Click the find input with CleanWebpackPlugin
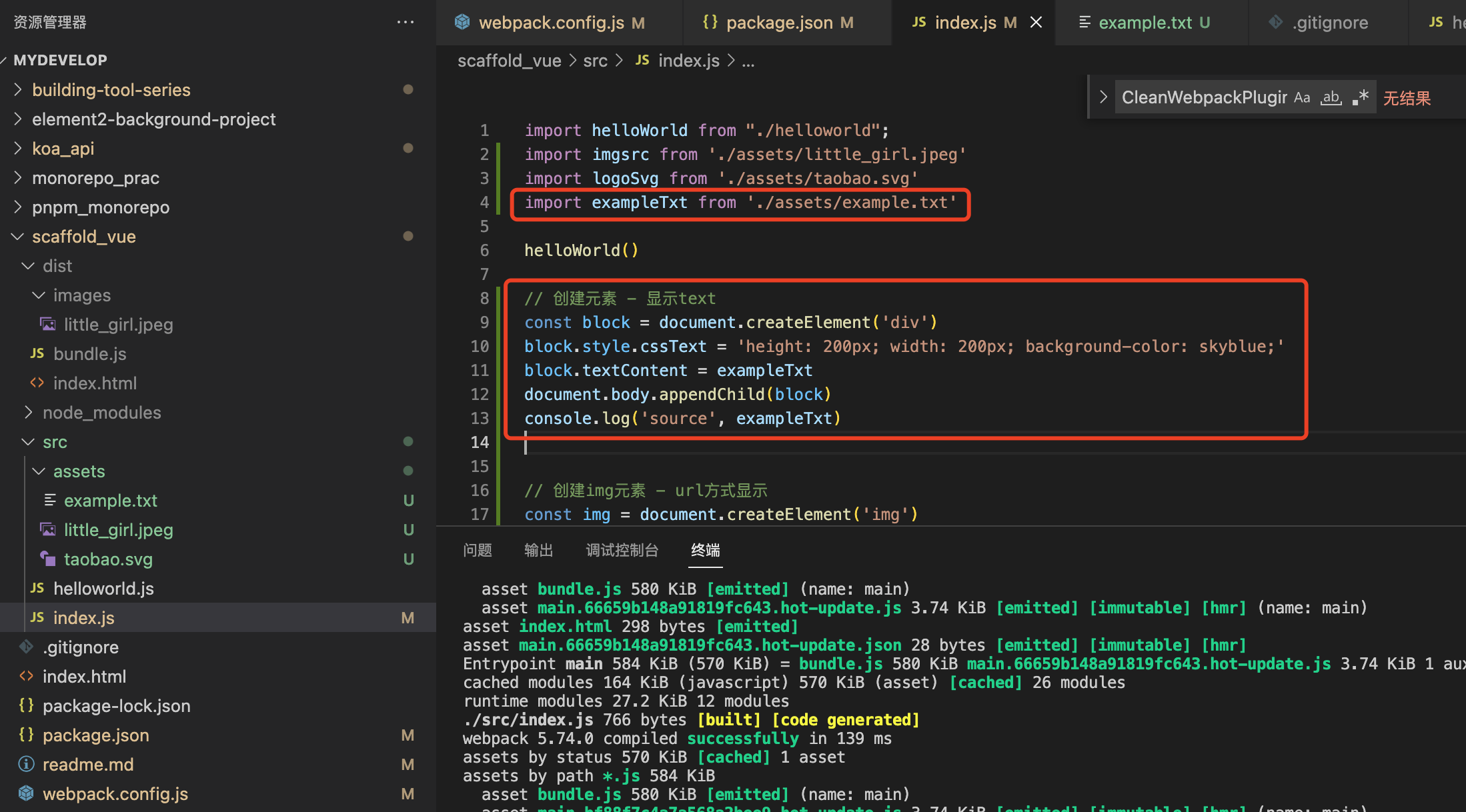Image resolution: width=1466 pixels, height=812 pixels. pyautogui.click(x=1205, y=97)
